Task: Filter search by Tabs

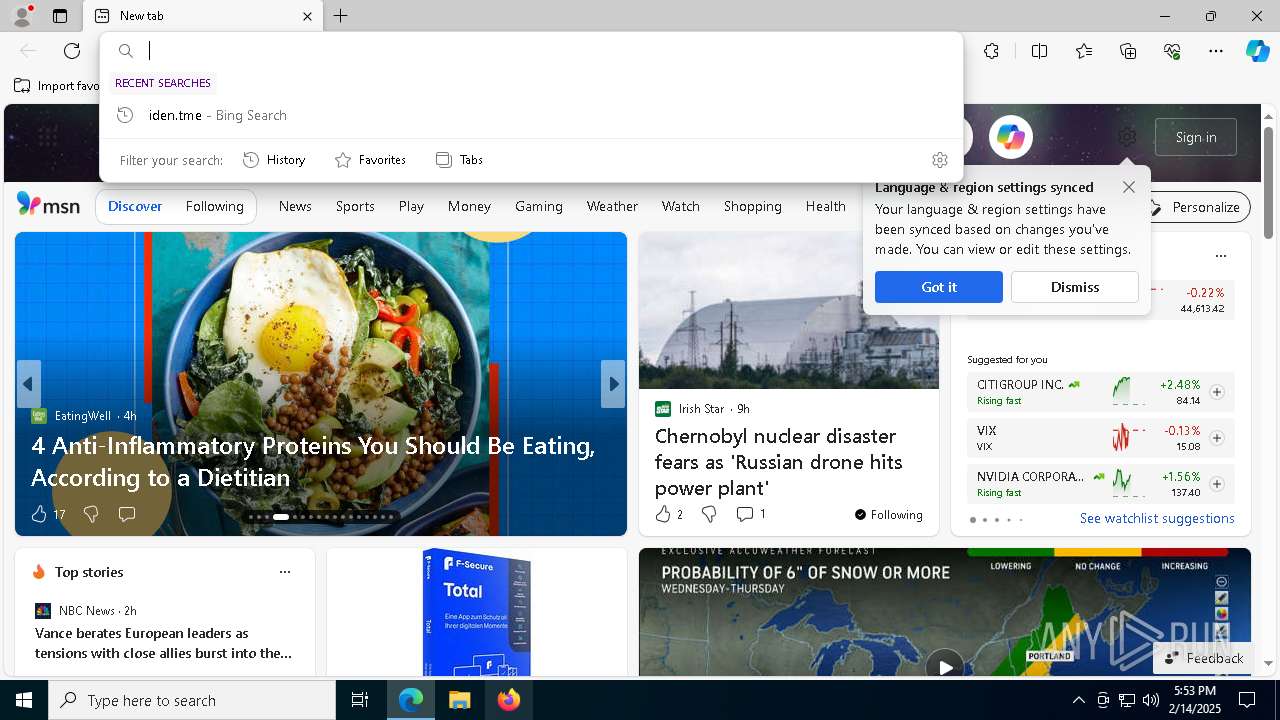Action: click(x=459, y=160)
